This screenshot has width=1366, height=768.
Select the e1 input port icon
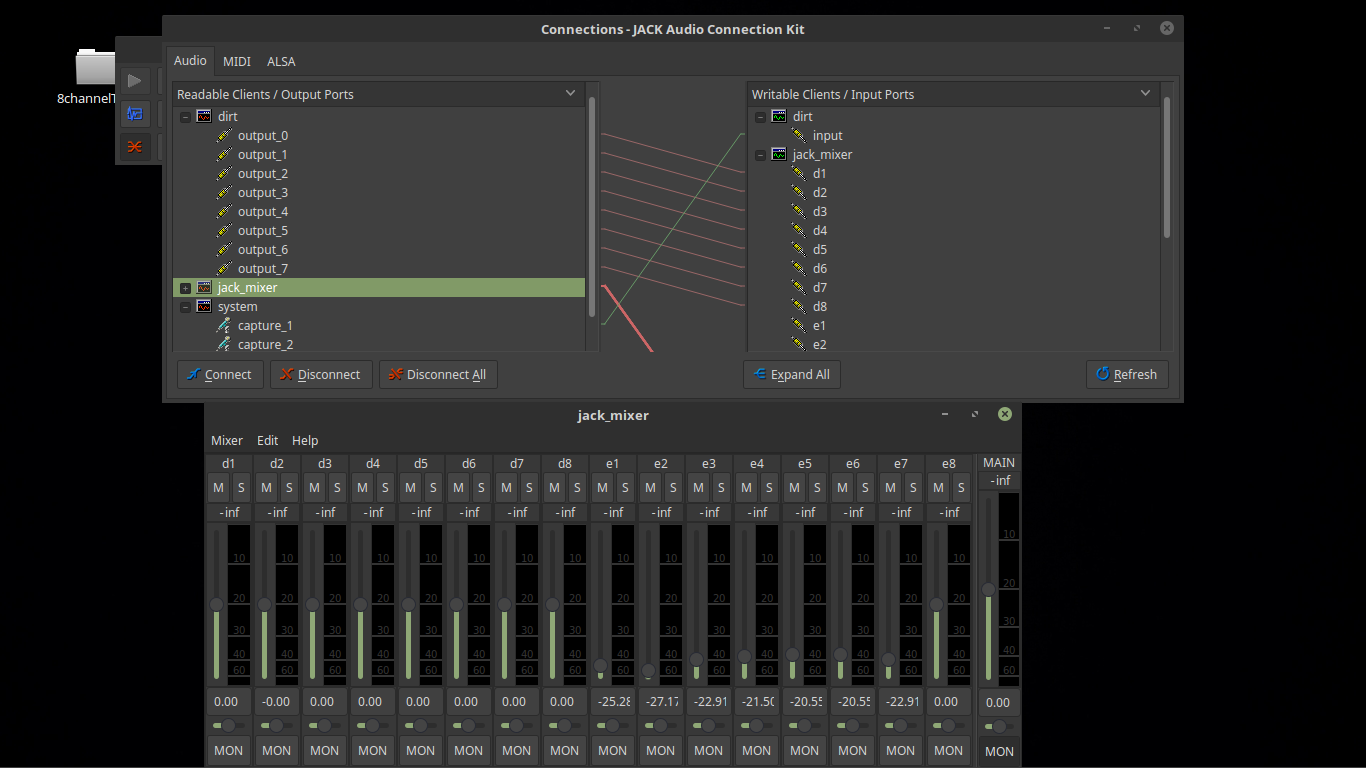pyautogui.click(x=799, y=326)
